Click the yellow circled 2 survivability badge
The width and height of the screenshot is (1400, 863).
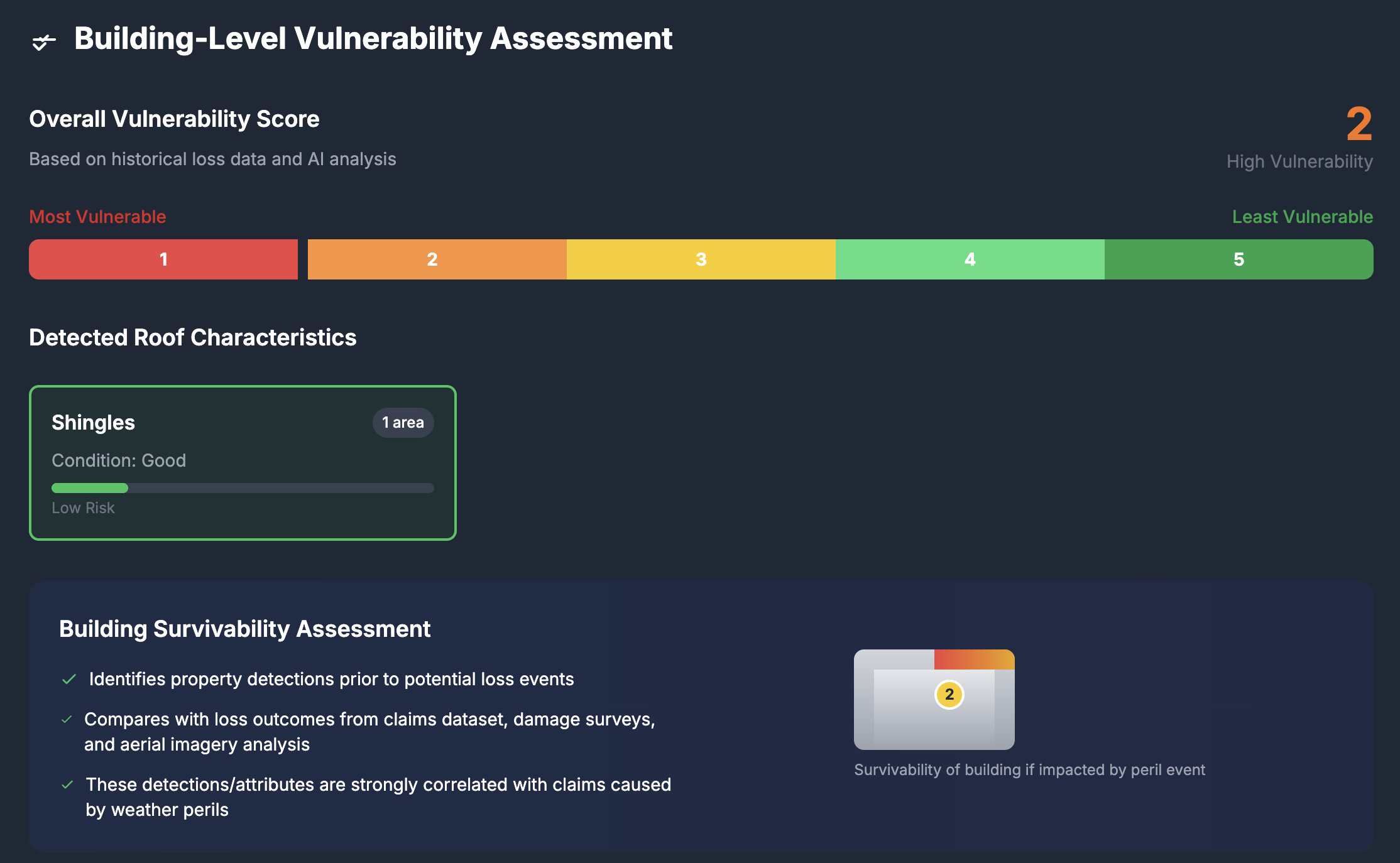click(949, 695)
